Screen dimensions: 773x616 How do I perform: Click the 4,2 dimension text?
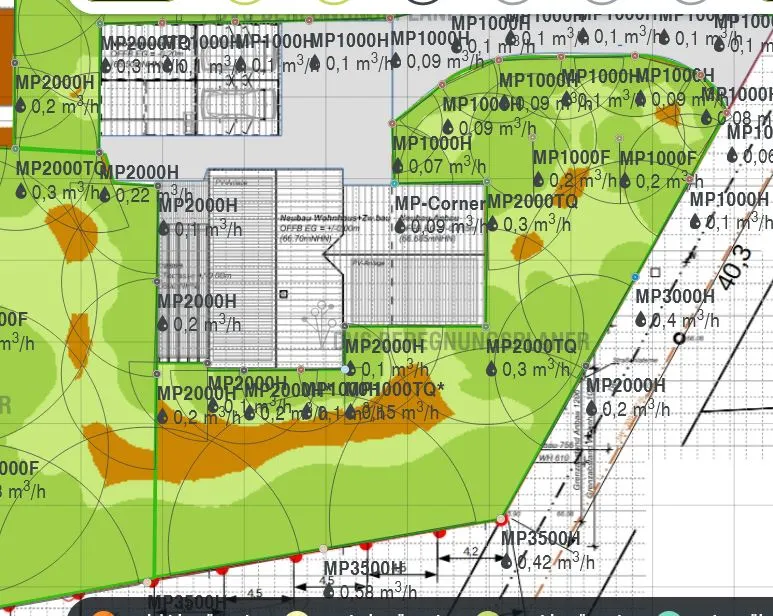[x=471, y=551]
